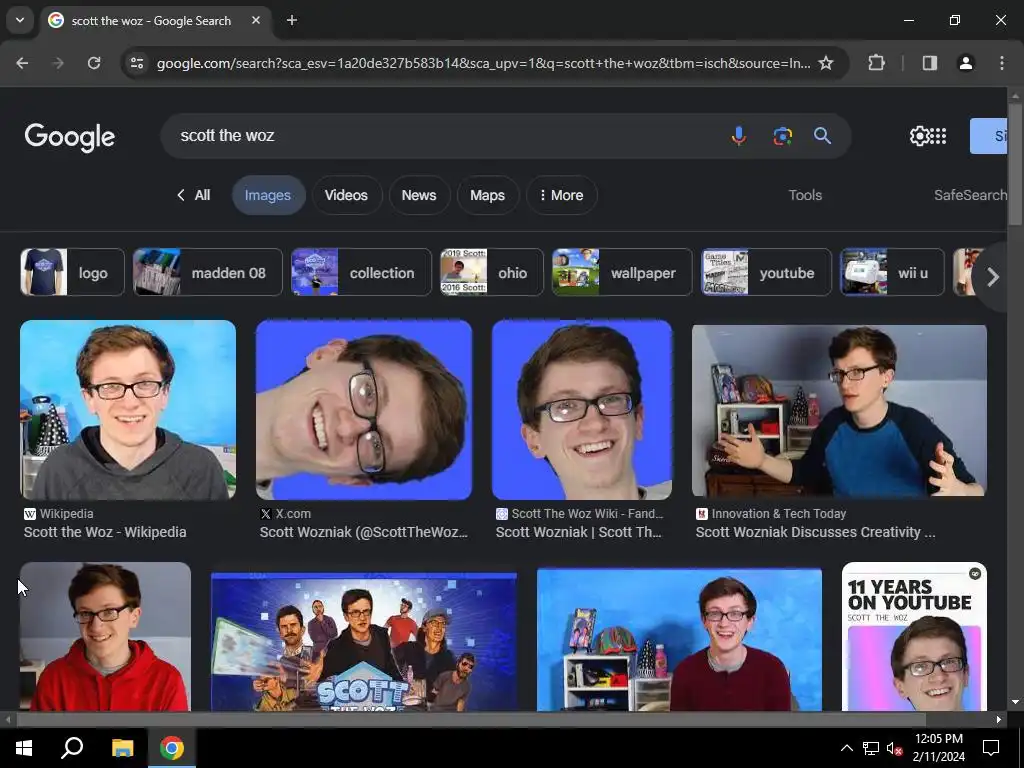Viewport: 1024px width, 768px height.
Task: Select the Images tab
Action: click(268, 195)
